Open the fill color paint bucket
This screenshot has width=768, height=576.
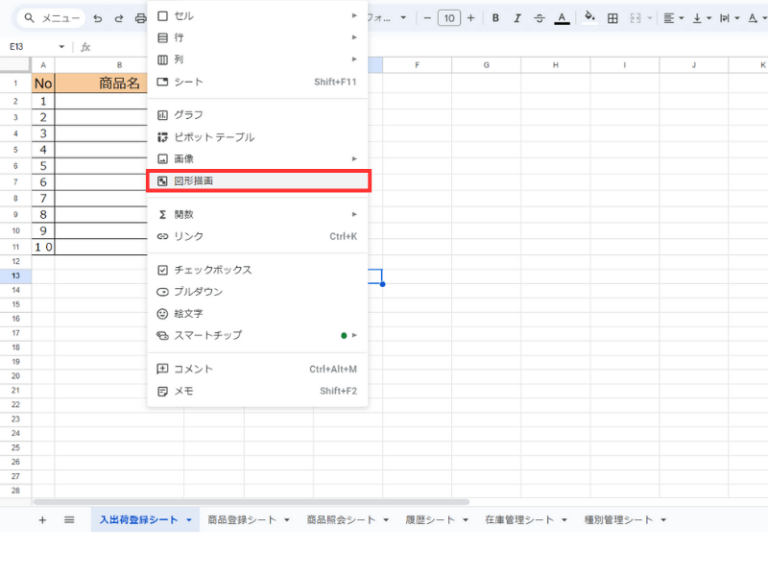pyautogui.click(x=589, y=18)
